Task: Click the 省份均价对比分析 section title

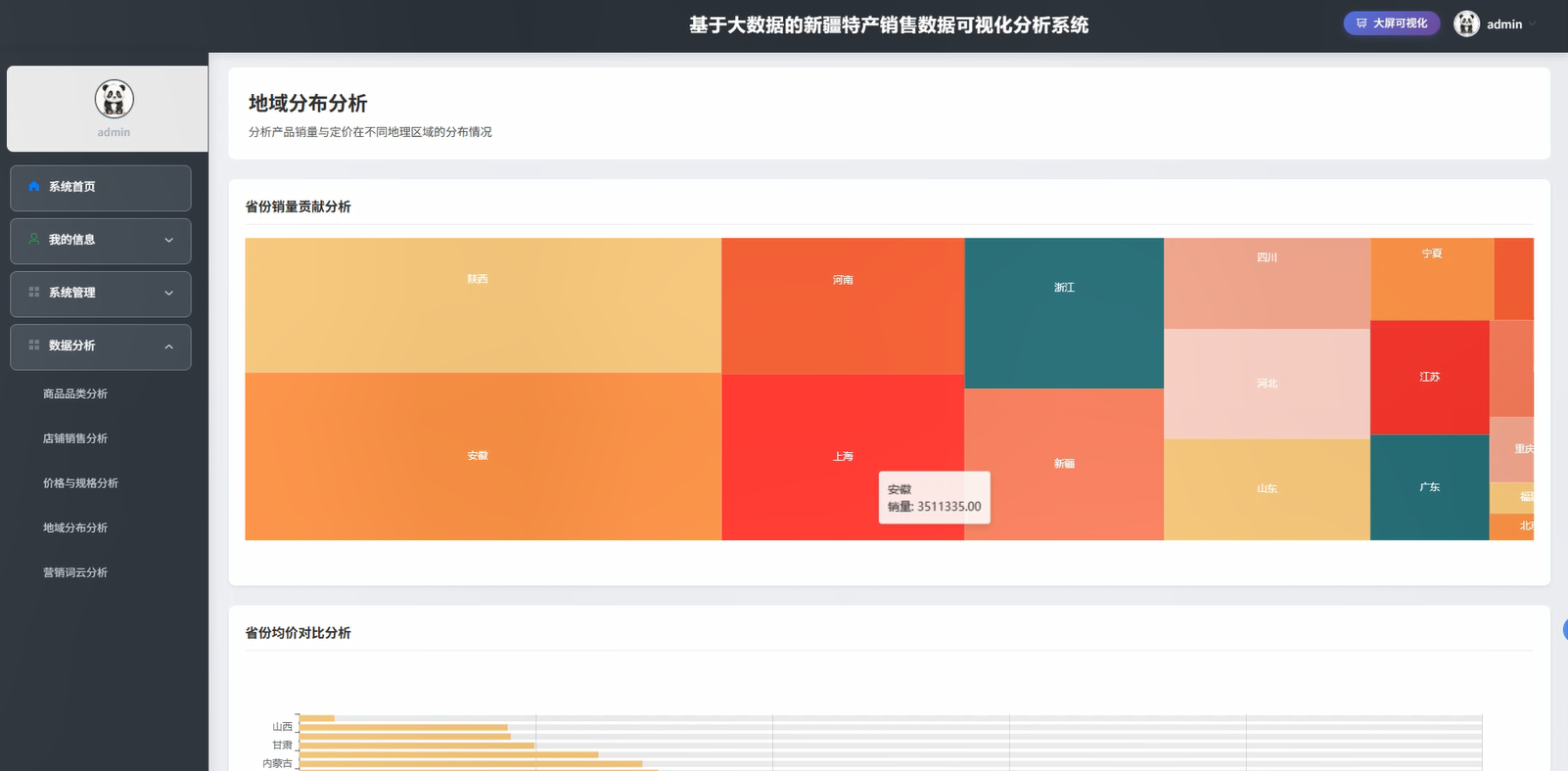Action: [298, 633]
